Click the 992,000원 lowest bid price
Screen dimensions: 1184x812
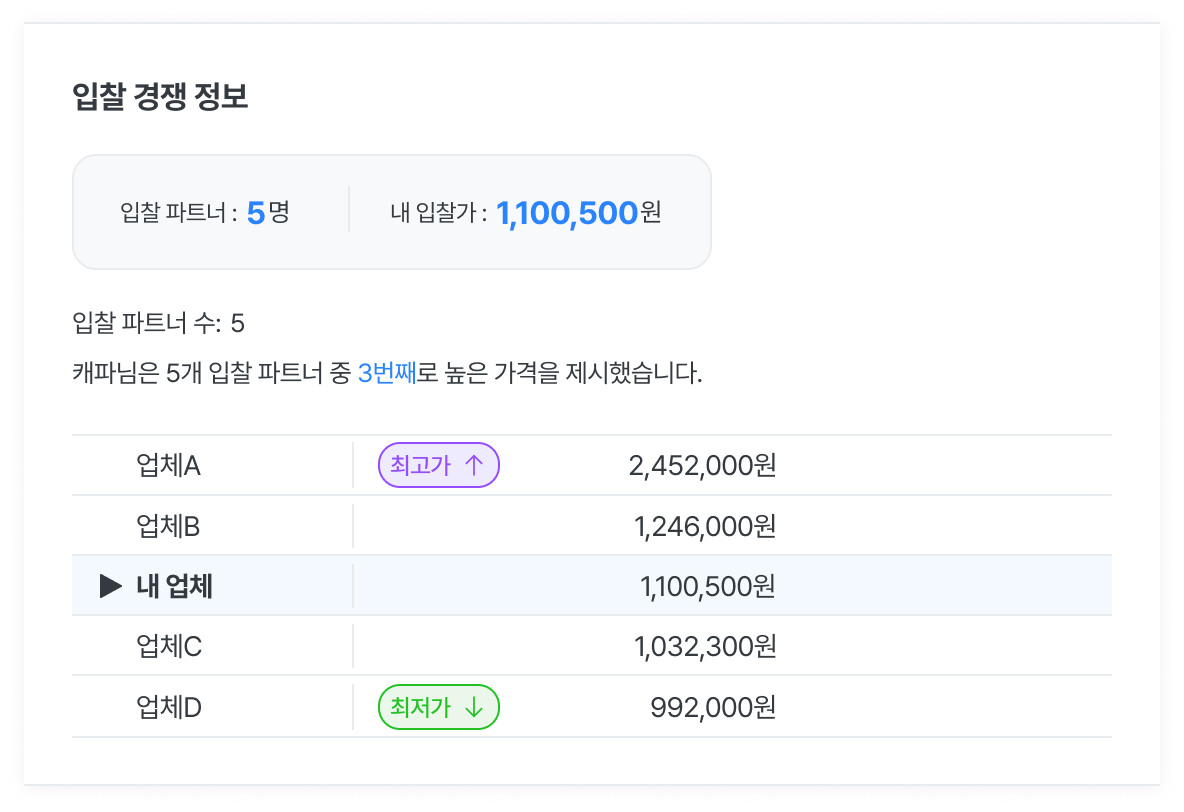pos(713,708)
